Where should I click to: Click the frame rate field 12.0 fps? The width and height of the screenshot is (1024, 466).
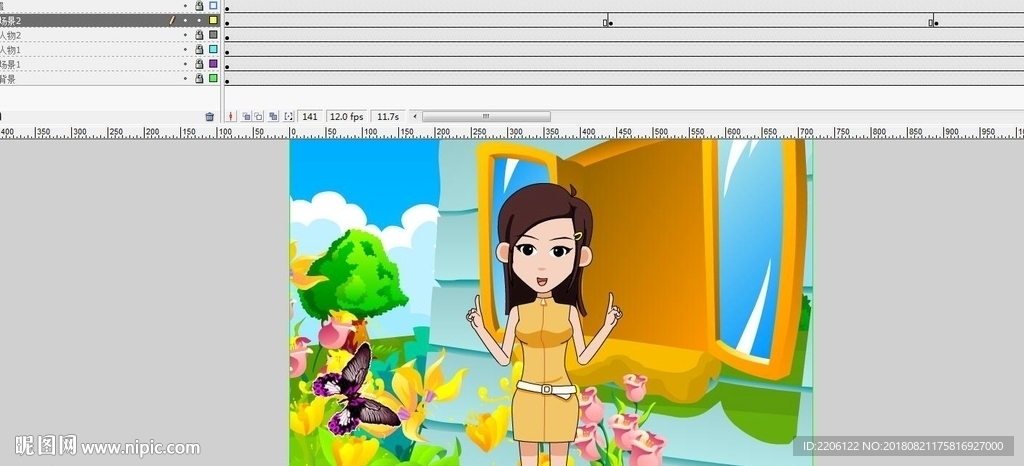pos(346,116)
